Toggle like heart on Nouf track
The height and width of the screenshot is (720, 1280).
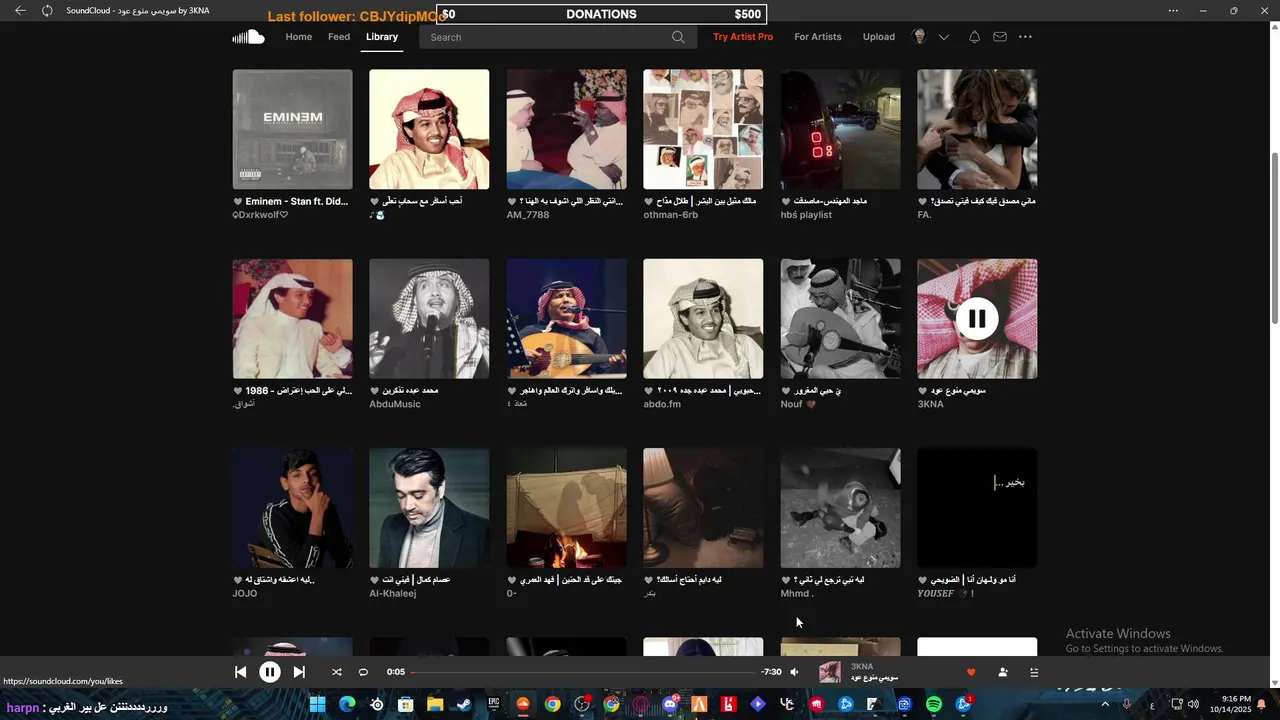pos(786,391)
